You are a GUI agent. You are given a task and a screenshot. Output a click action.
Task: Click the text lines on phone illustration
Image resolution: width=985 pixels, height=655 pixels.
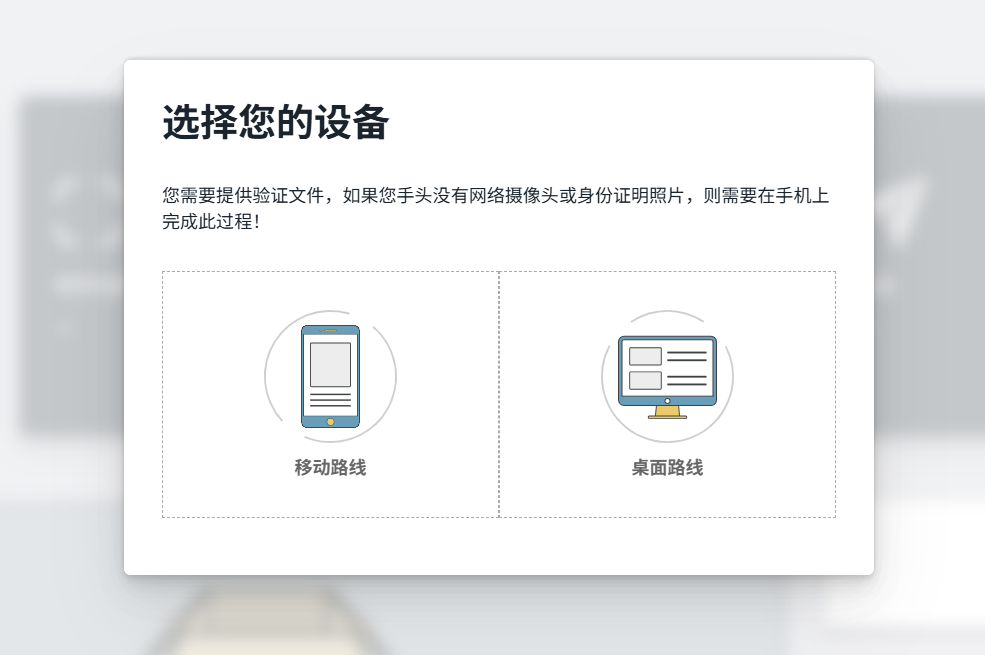330,399
